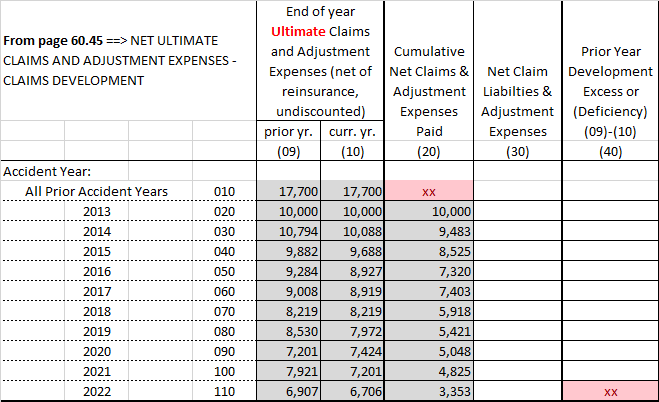Click cumulative paid value 7,320 for 2016

(428, 271)
